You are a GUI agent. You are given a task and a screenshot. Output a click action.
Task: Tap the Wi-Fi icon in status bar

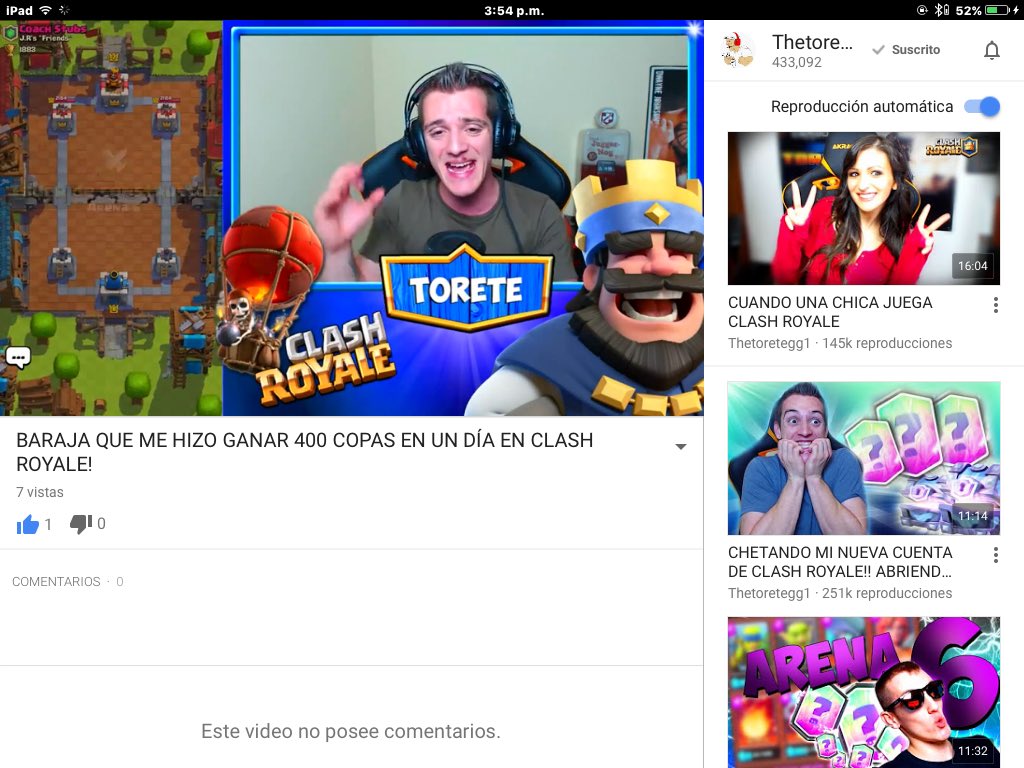point(45,10)
